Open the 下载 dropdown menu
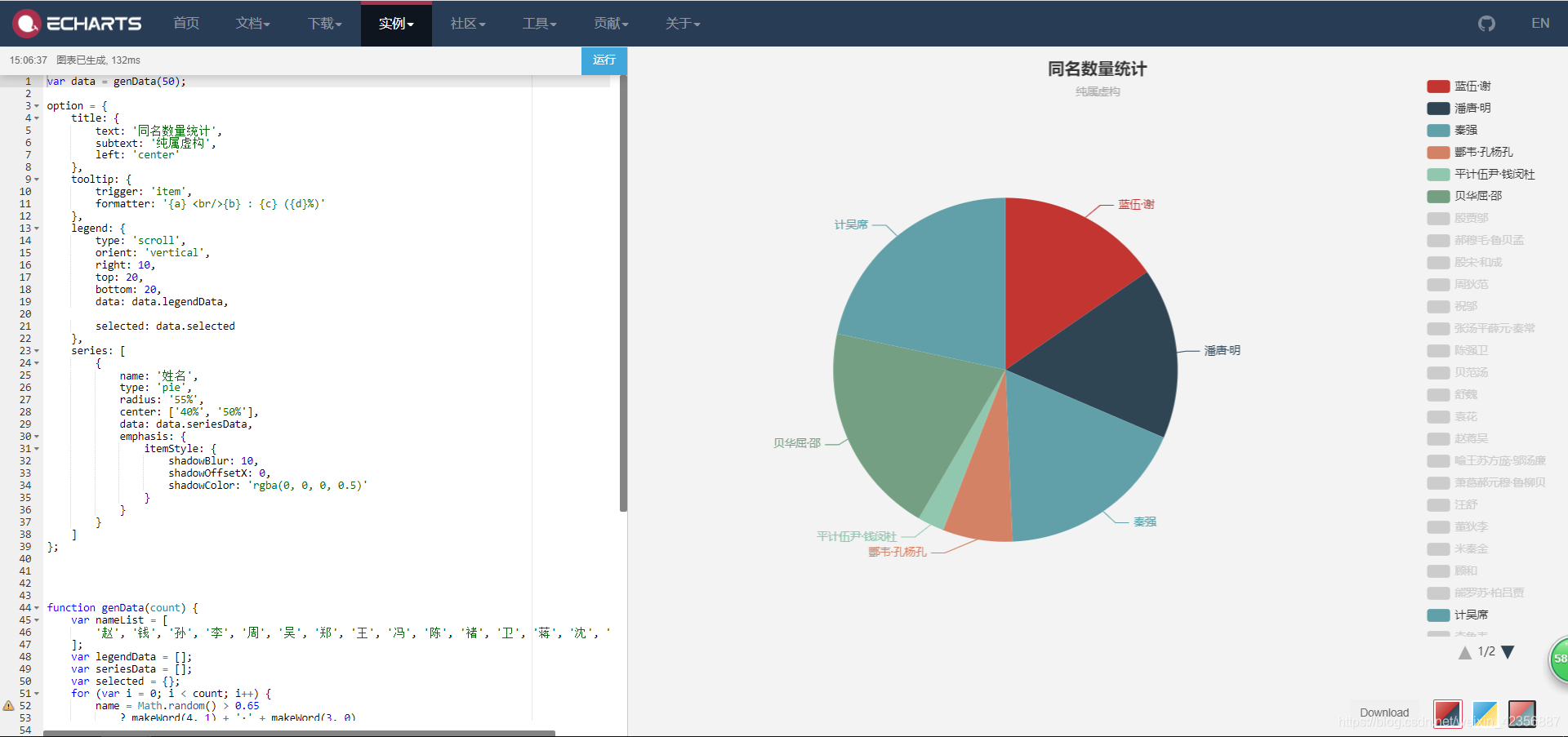 325,24
